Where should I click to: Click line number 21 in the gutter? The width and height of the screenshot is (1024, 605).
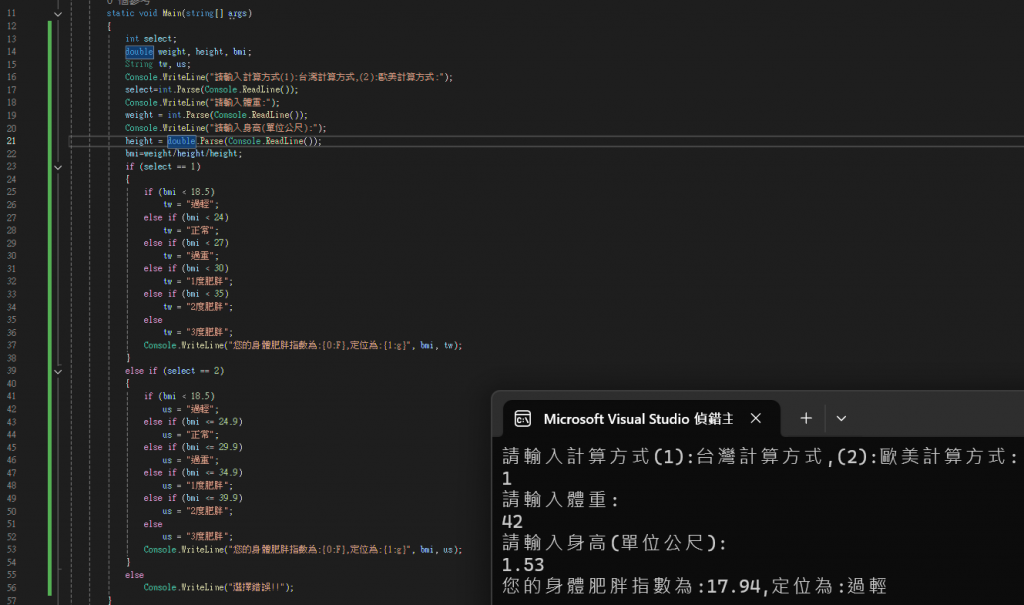tap(11, 141)
